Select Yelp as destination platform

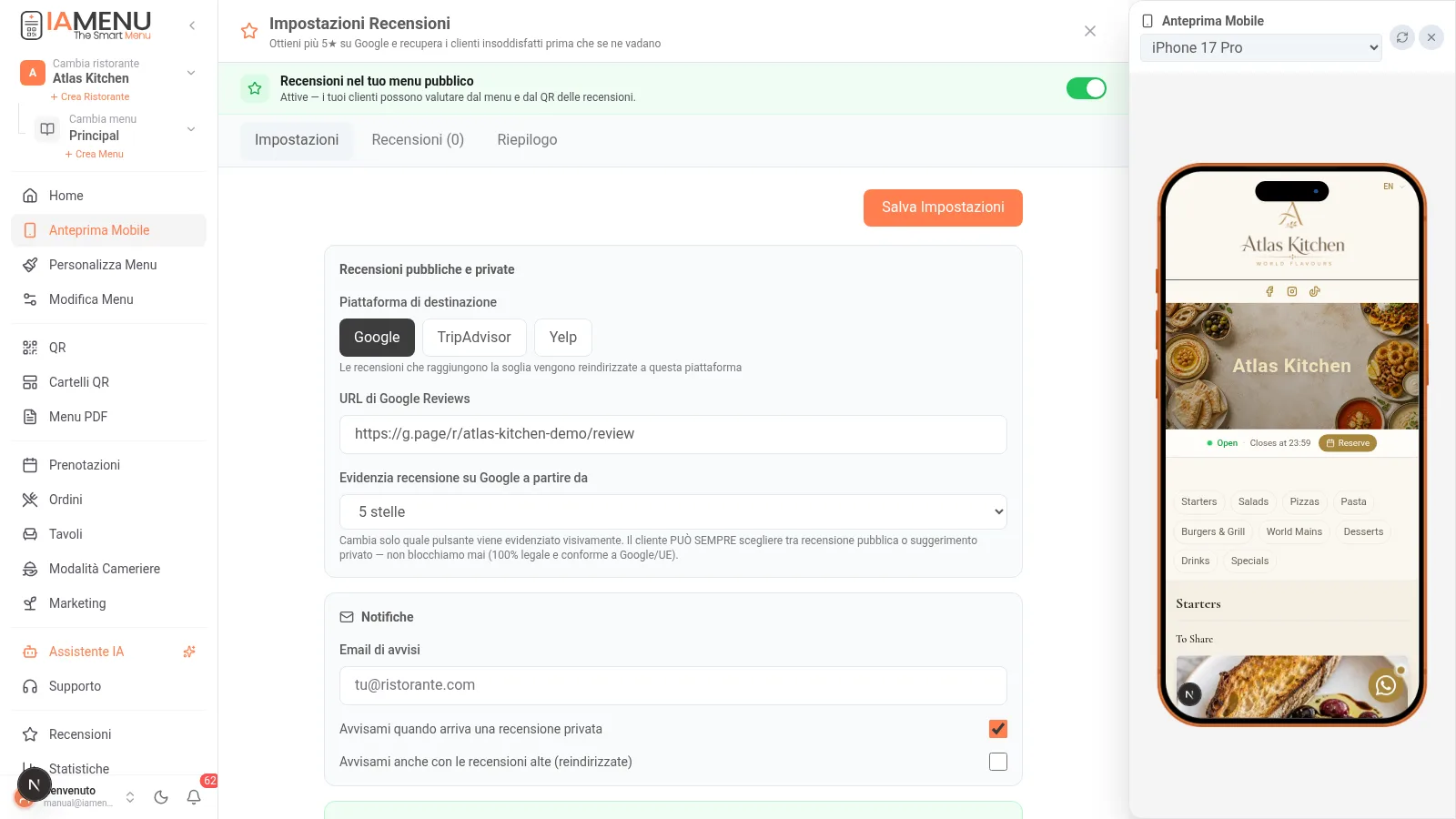[x=563, y=338]
